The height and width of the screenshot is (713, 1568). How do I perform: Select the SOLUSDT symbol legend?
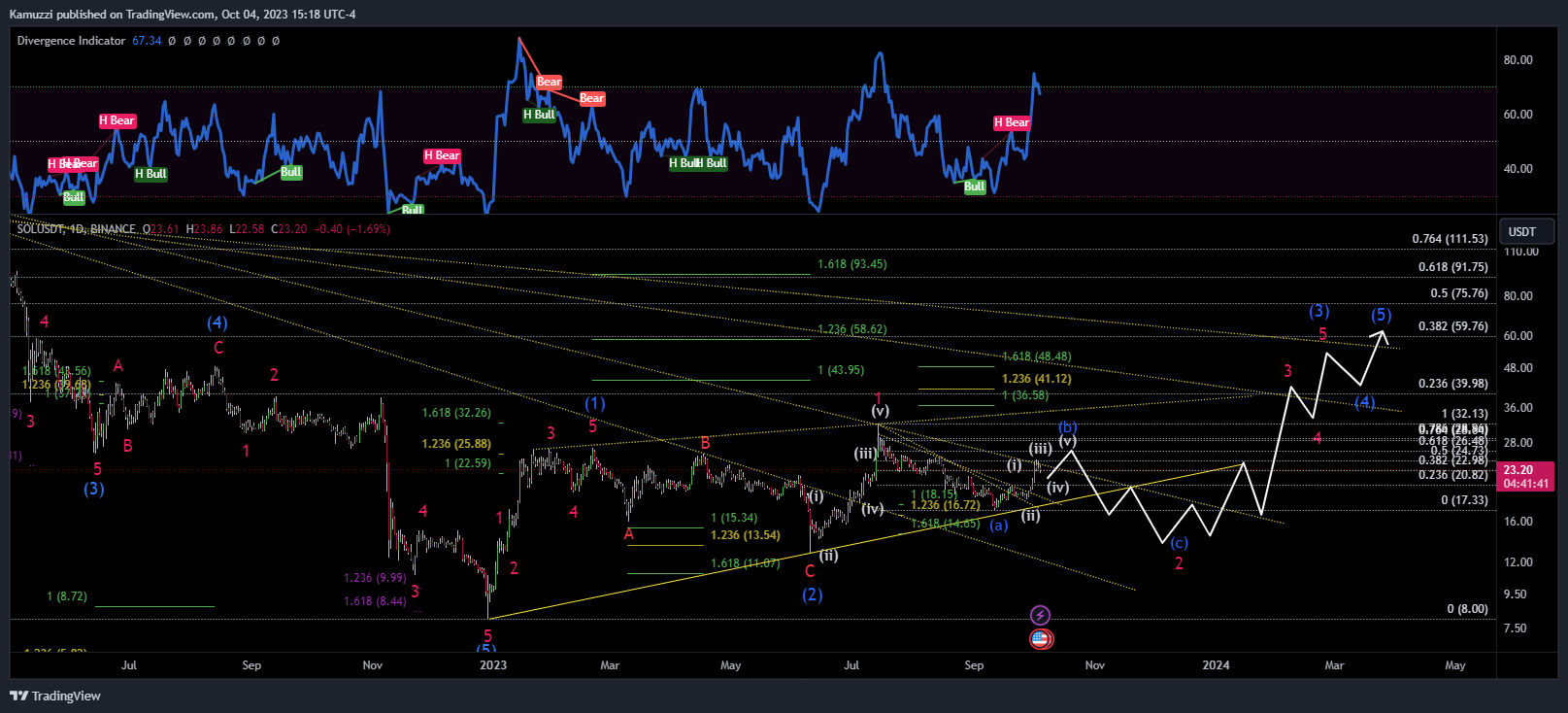(x=76, y=229)
